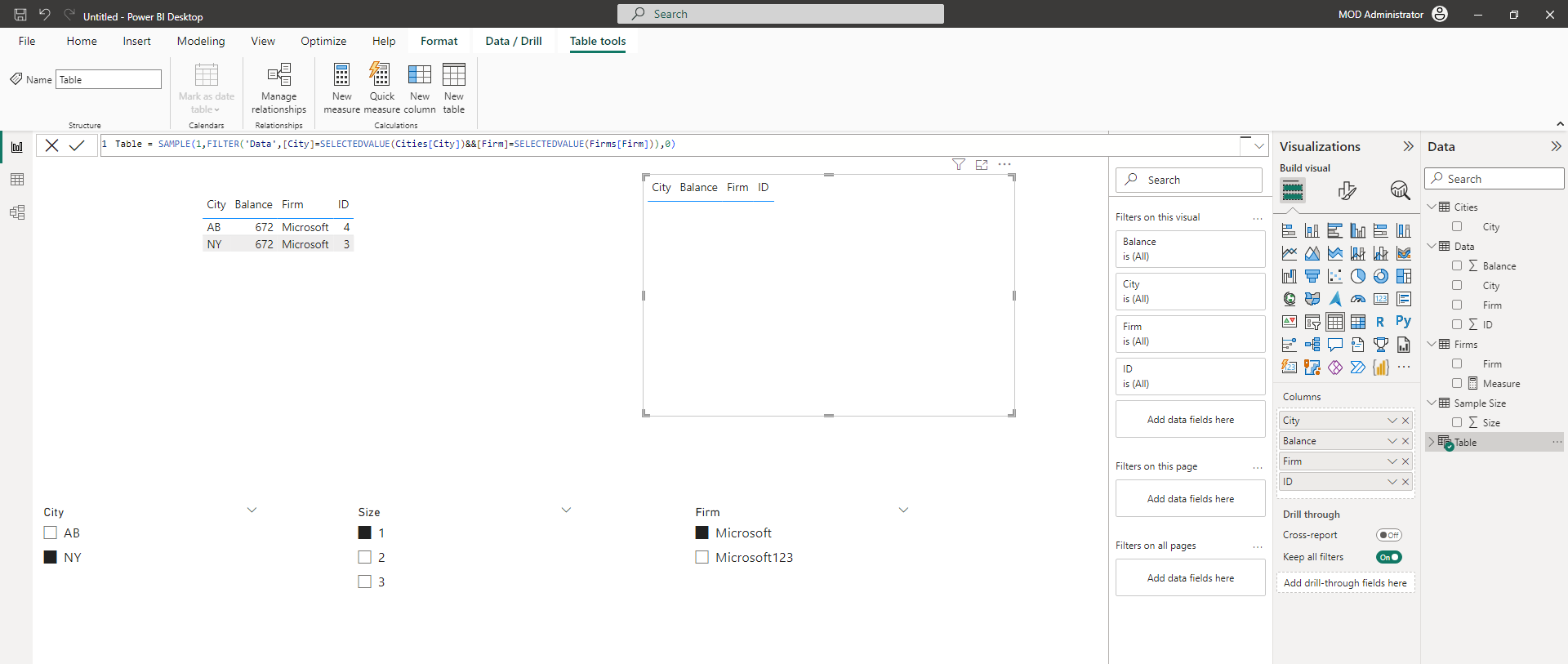Tick the Measure field checkbox under Firms
1568x664 pixels.
pyautogui.click(x=1457, y=383)
